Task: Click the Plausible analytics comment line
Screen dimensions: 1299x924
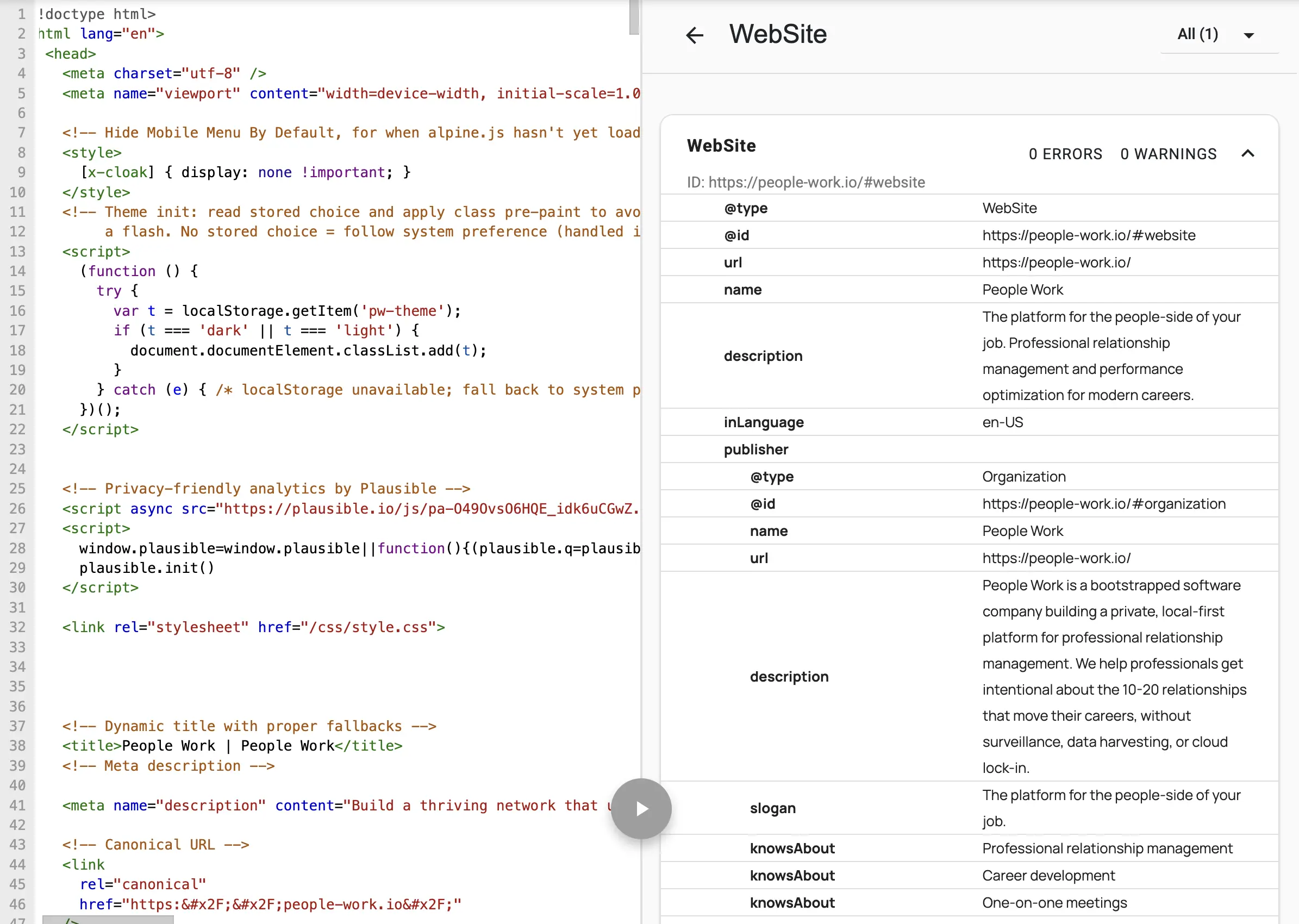Action: tap(266, 489)
